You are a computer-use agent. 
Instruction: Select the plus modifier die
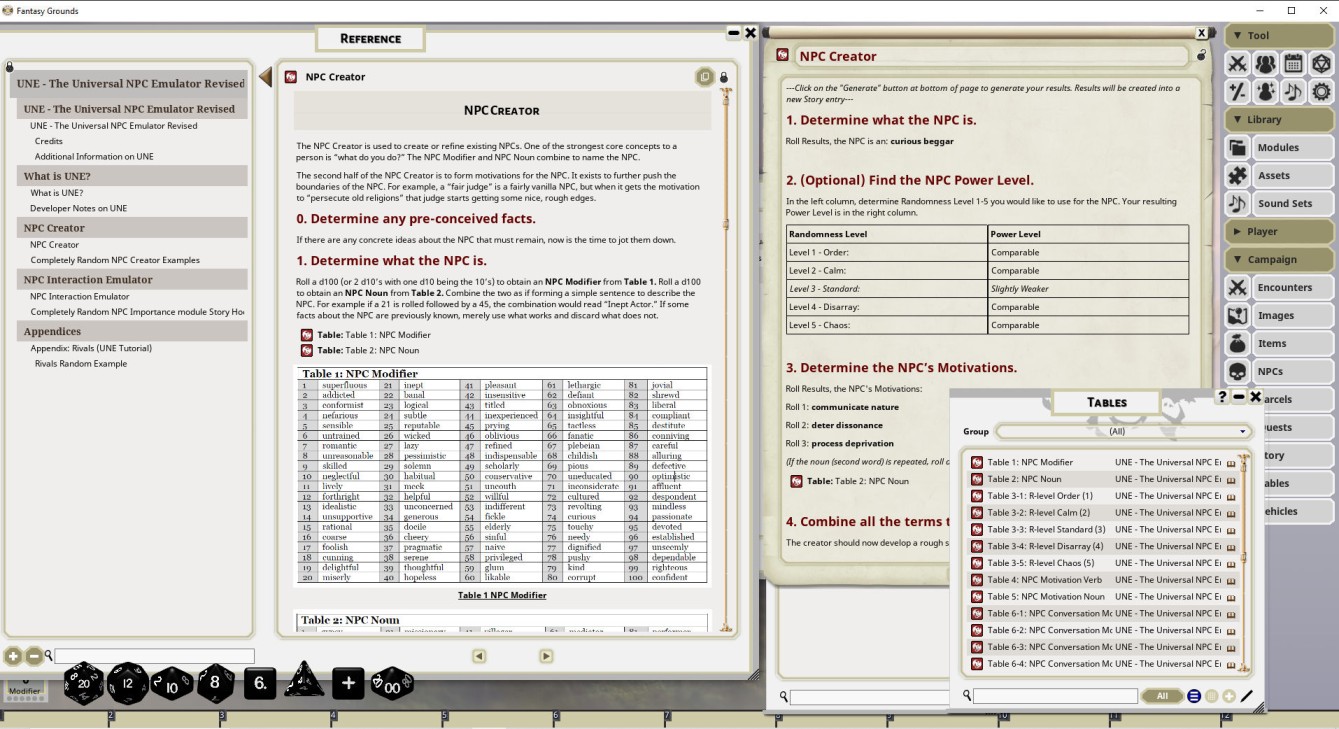348,684
